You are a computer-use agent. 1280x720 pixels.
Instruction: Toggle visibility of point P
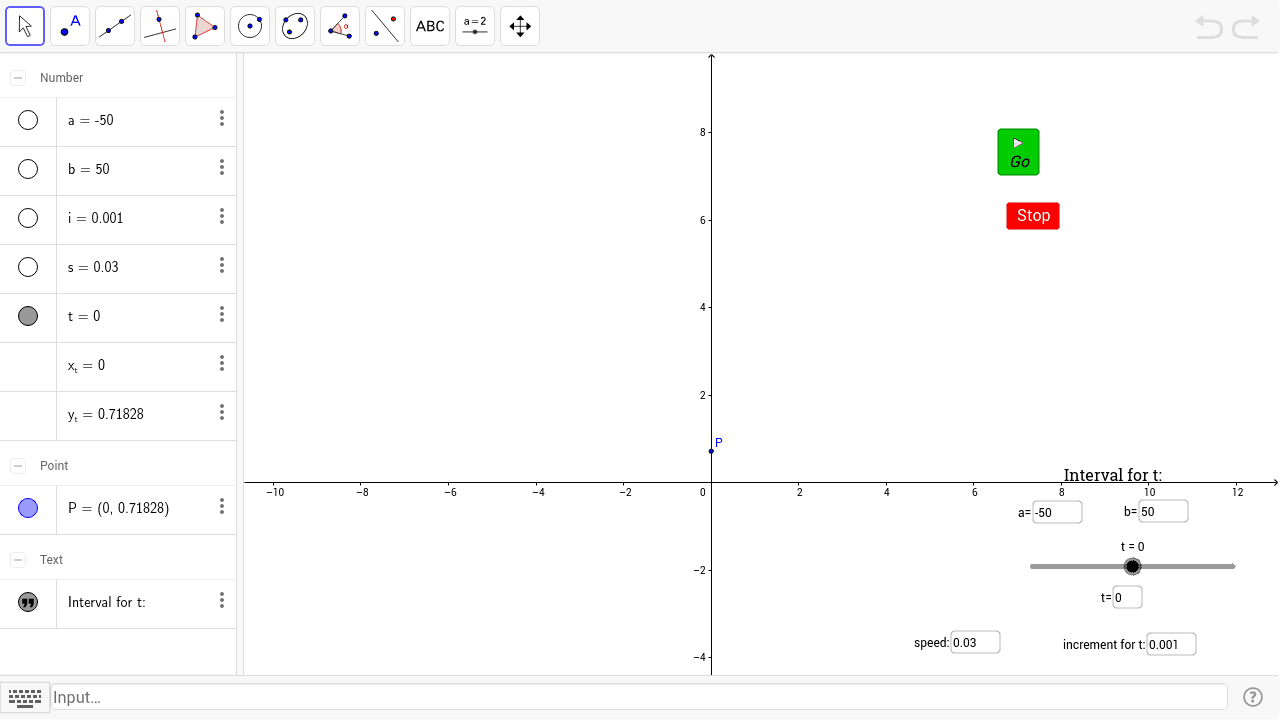[28, 508]
